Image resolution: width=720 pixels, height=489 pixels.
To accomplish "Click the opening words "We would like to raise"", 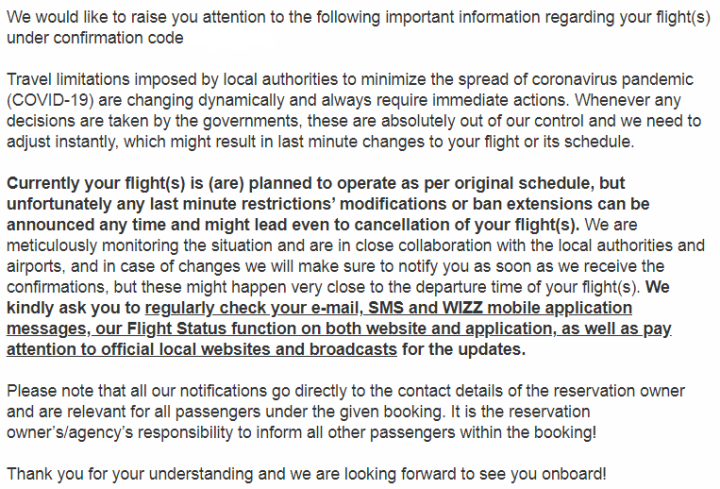I will (x=85, y=15).
